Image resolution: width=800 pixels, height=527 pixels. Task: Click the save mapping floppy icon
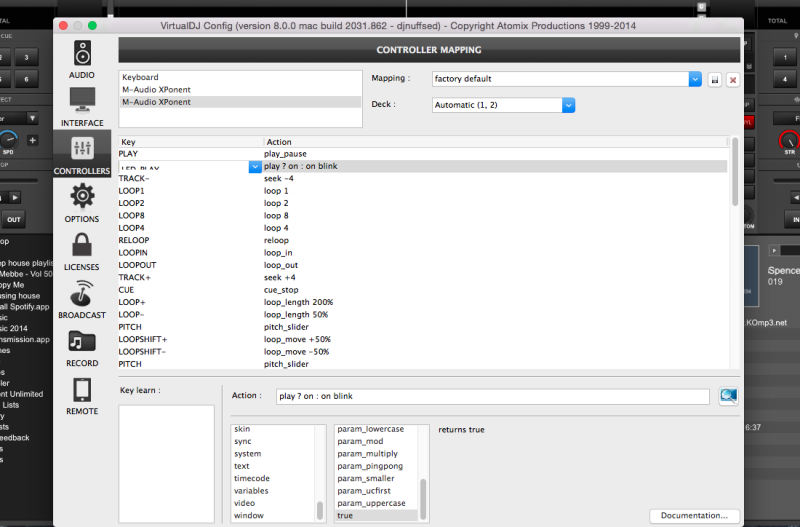point(714,80)
